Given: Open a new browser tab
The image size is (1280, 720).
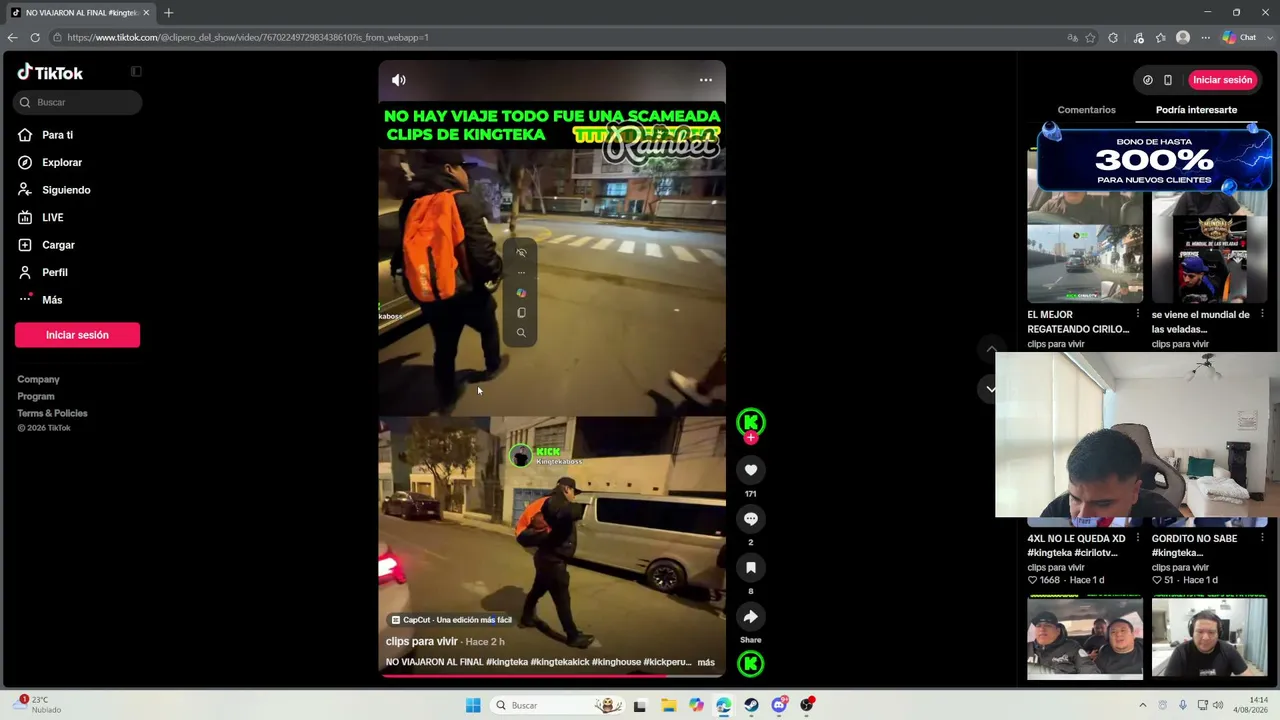Looking at the screenshot, I should [168, 13].
